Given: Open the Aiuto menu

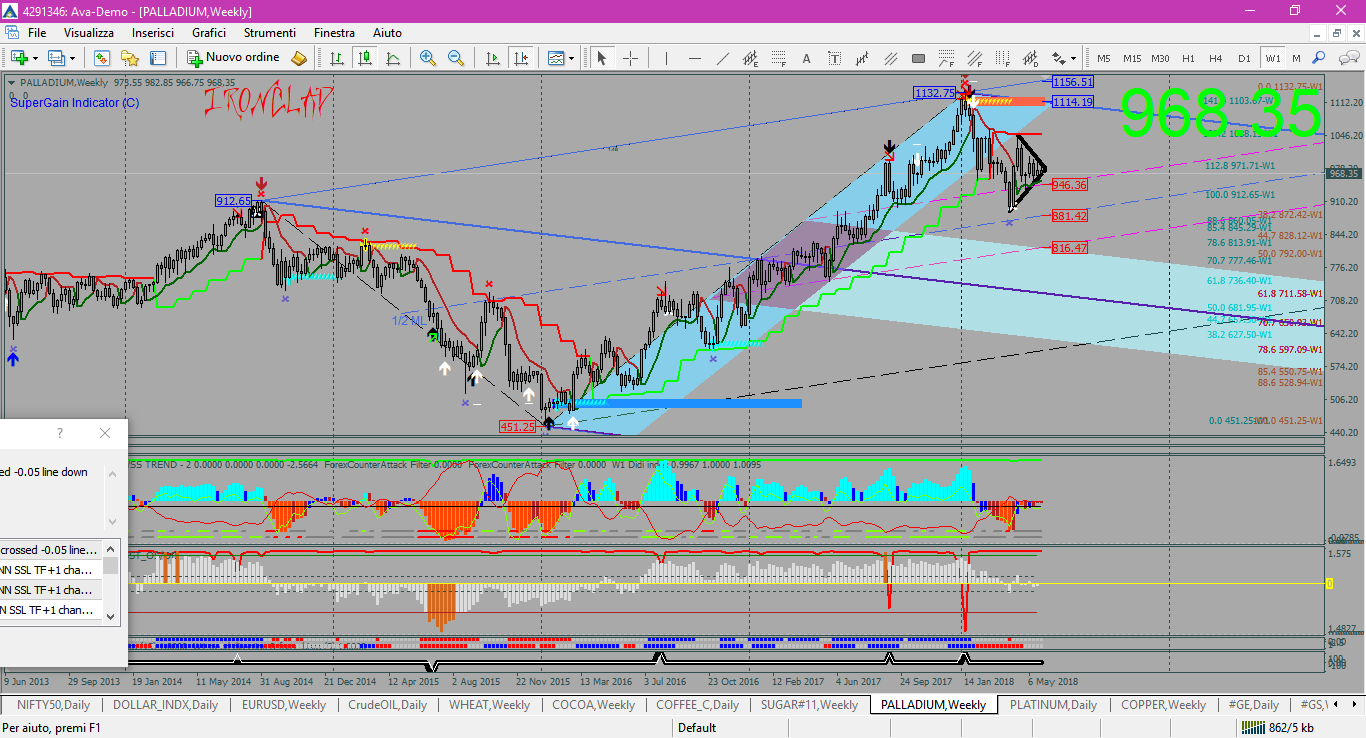Looking at the screenshot, I should coord(387,33).
